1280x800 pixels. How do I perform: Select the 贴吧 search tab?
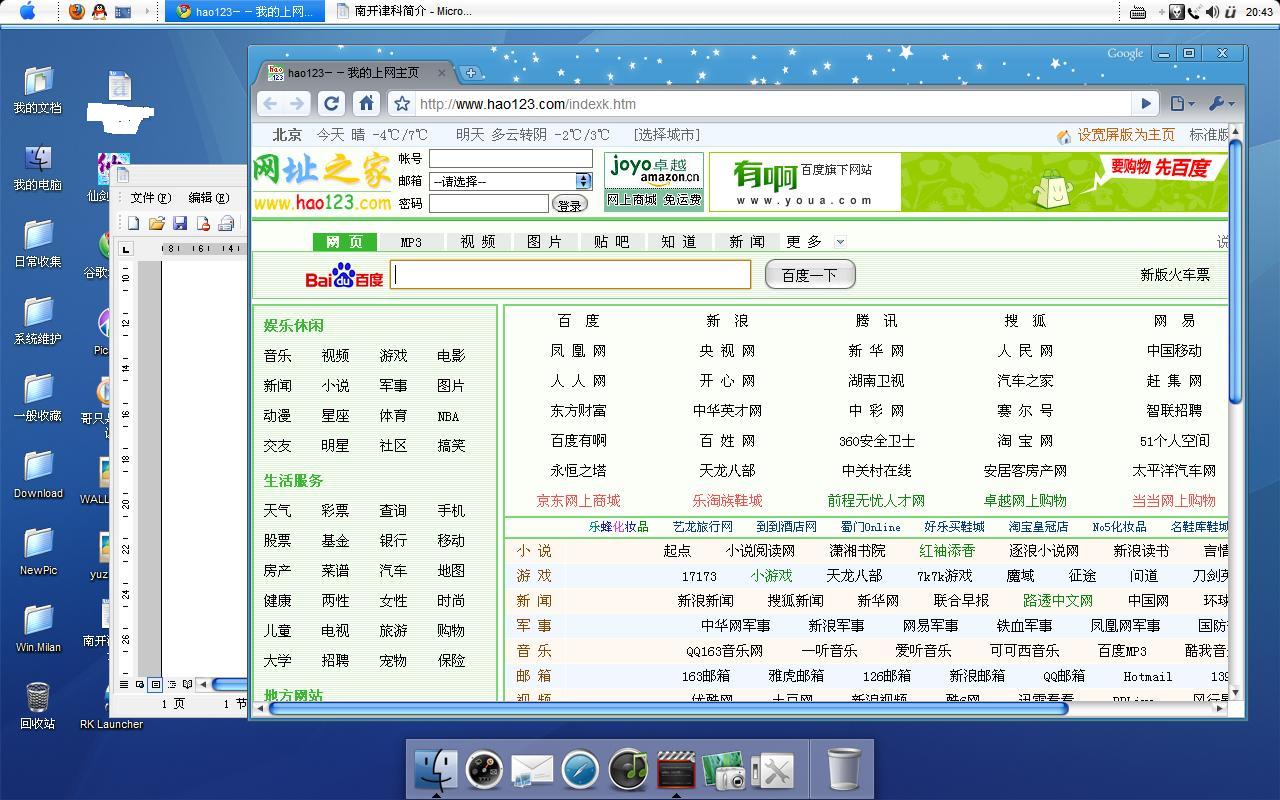[x=612, y=242]
